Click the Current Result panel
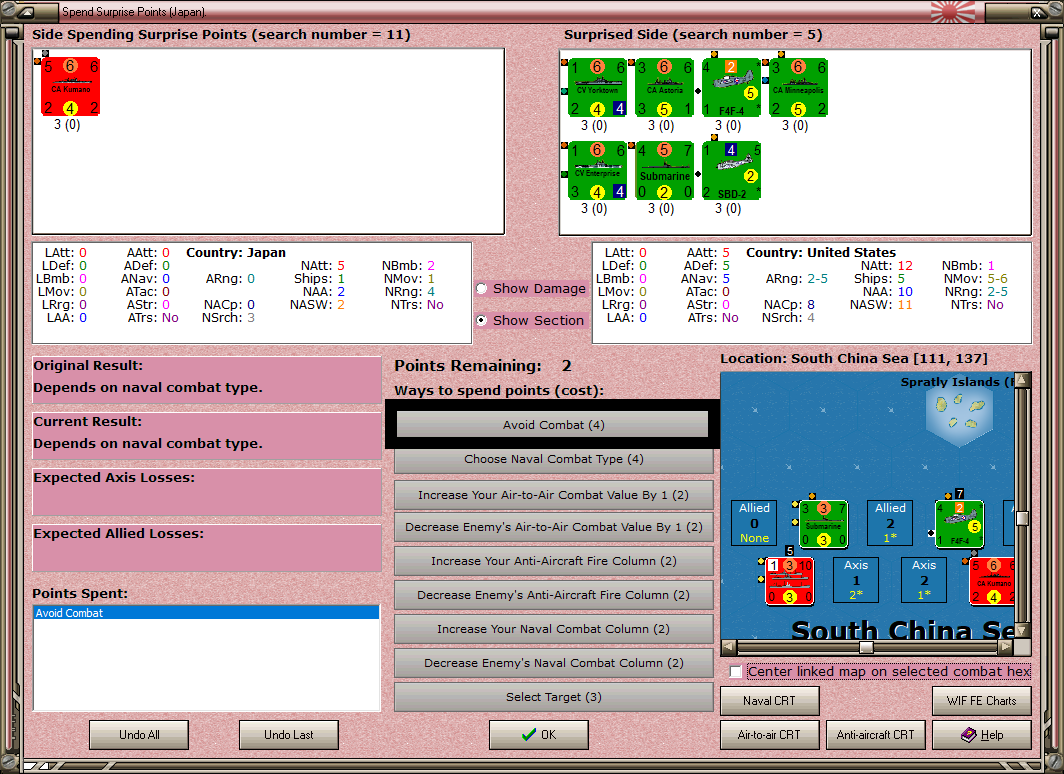 (x=207, y=436)
